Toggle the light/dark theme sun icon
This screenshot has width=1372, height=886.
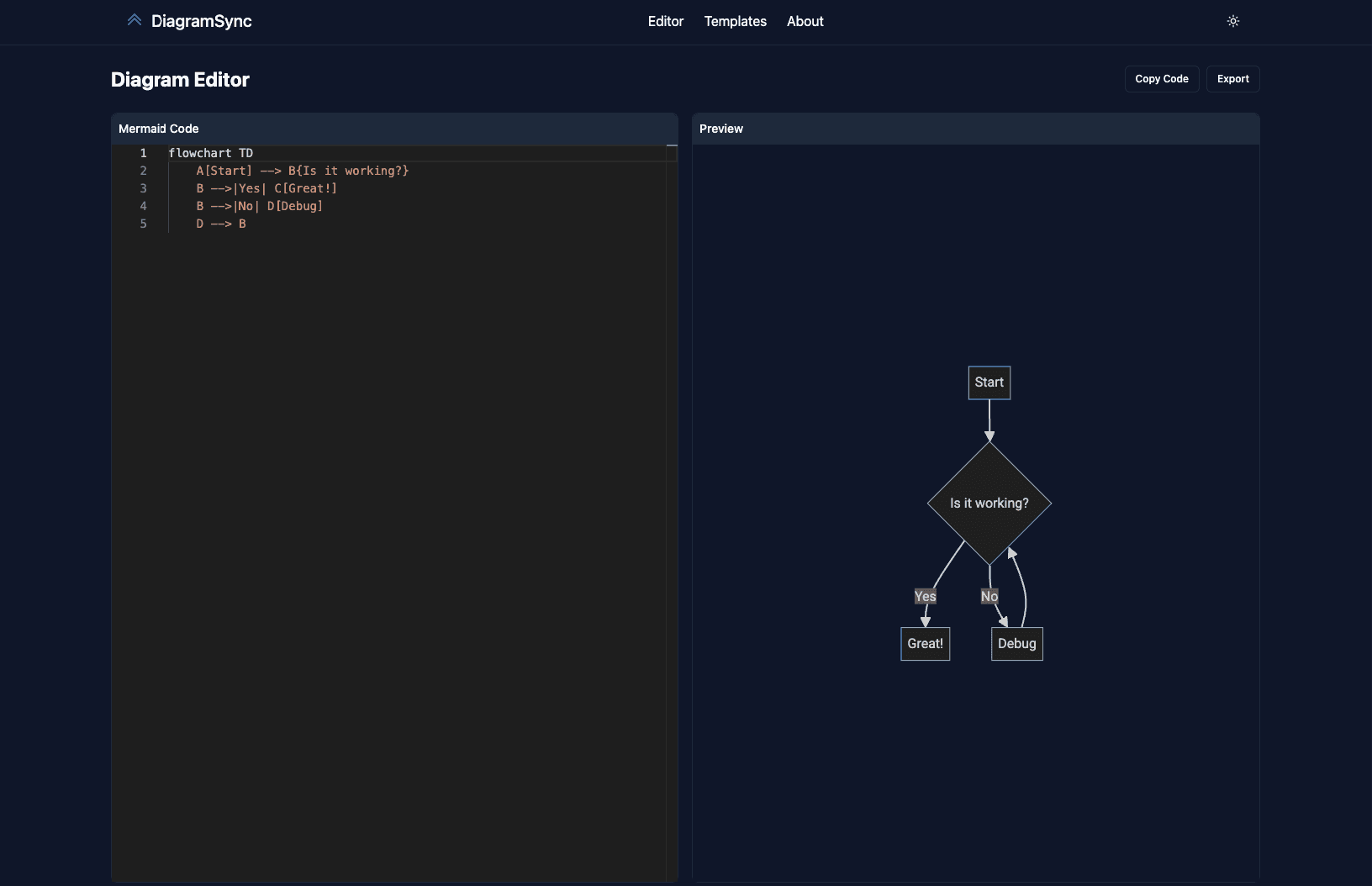click(x=1233, y=21)
